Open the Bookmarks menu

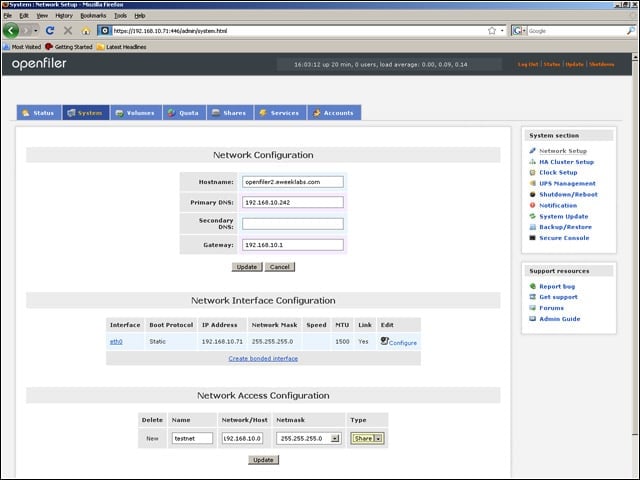pyautogui.click(x=93, y=16)
